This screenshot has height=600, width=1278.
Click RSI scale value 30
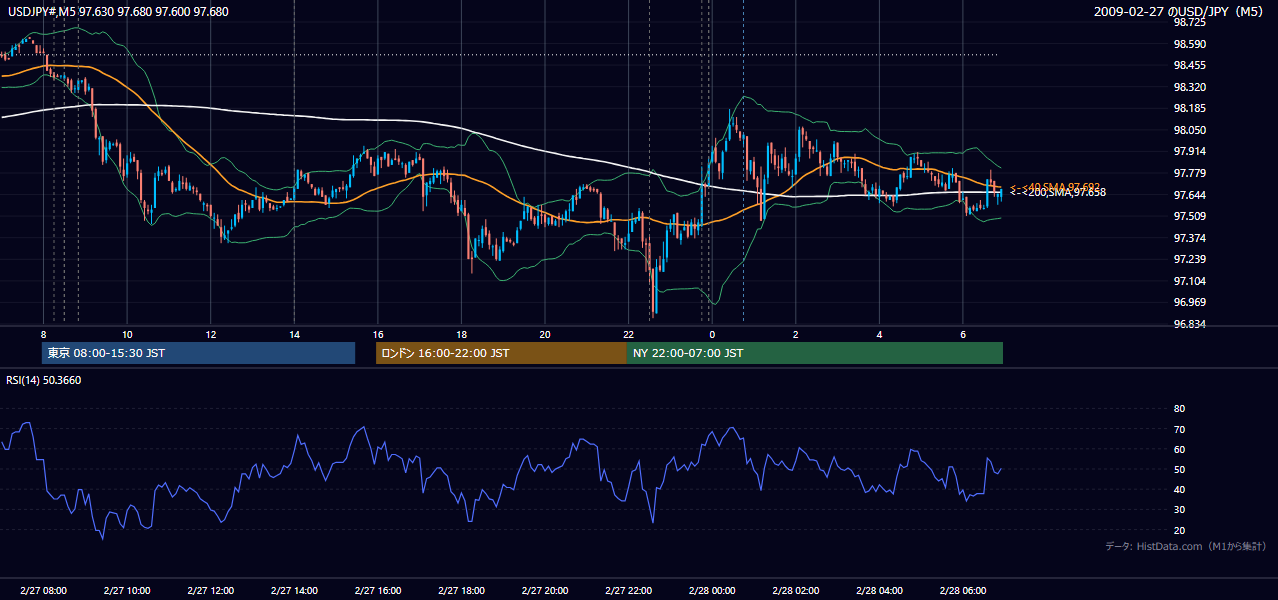tap(1179, 510)
